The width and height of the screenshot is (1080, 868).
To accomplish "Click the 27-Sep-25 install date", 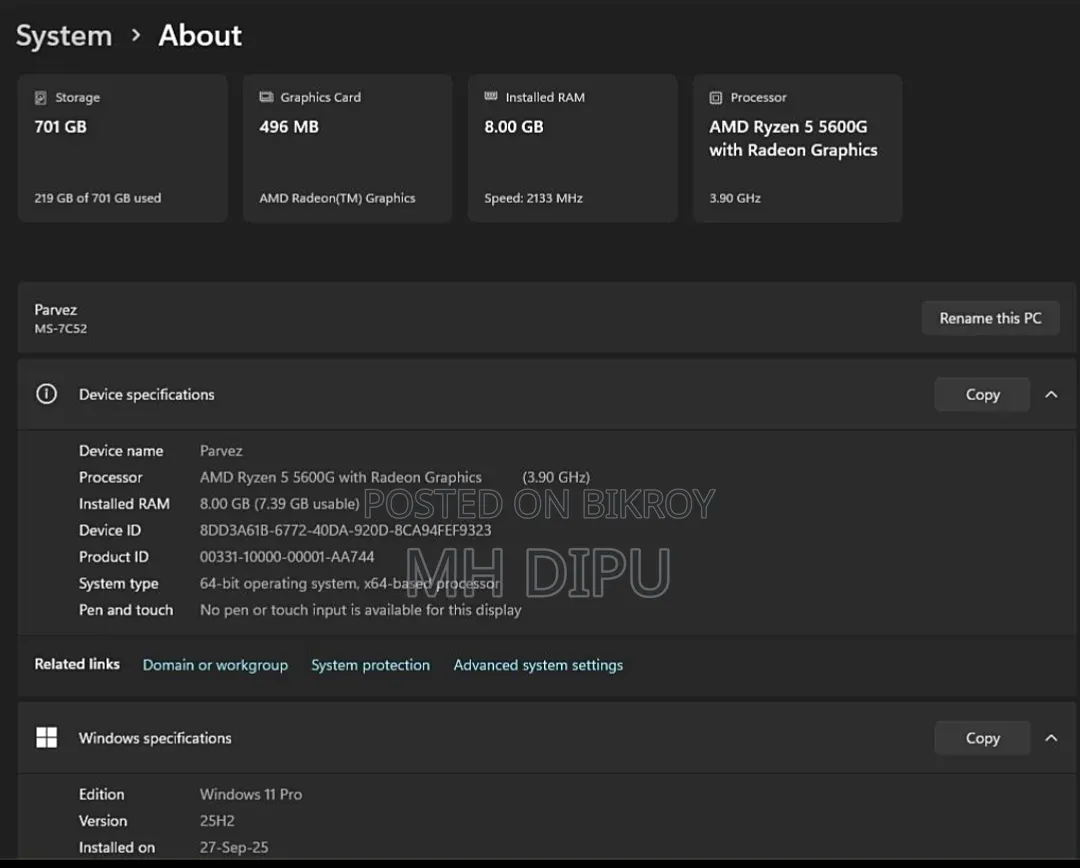I will click(x=234, y=847).
